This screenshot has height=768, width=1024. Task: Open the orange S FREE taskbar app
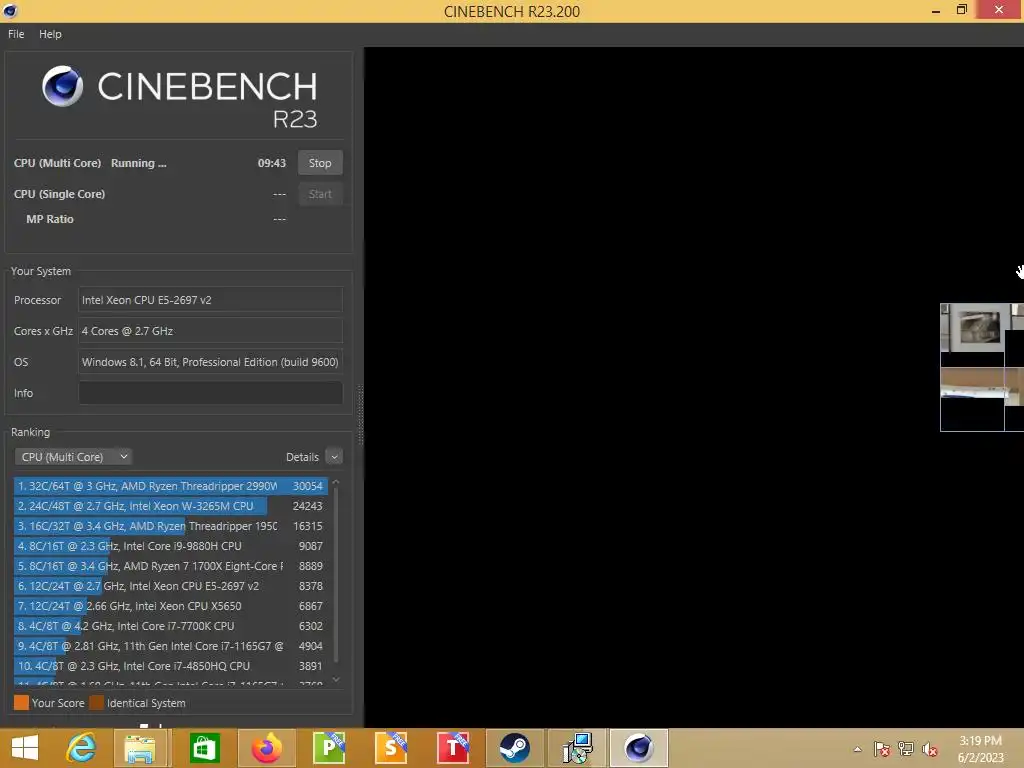click(391, 748)
